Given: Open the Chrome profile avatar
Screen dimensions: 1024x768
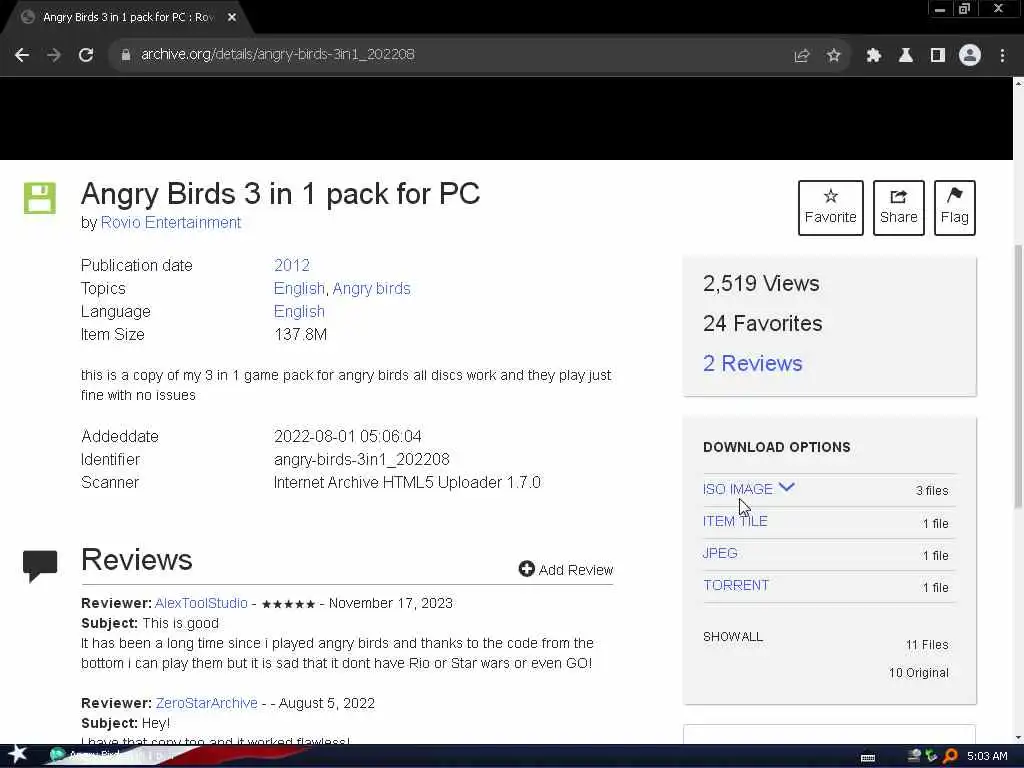Looking at the screenshot, I should click(x=970, y=56).
